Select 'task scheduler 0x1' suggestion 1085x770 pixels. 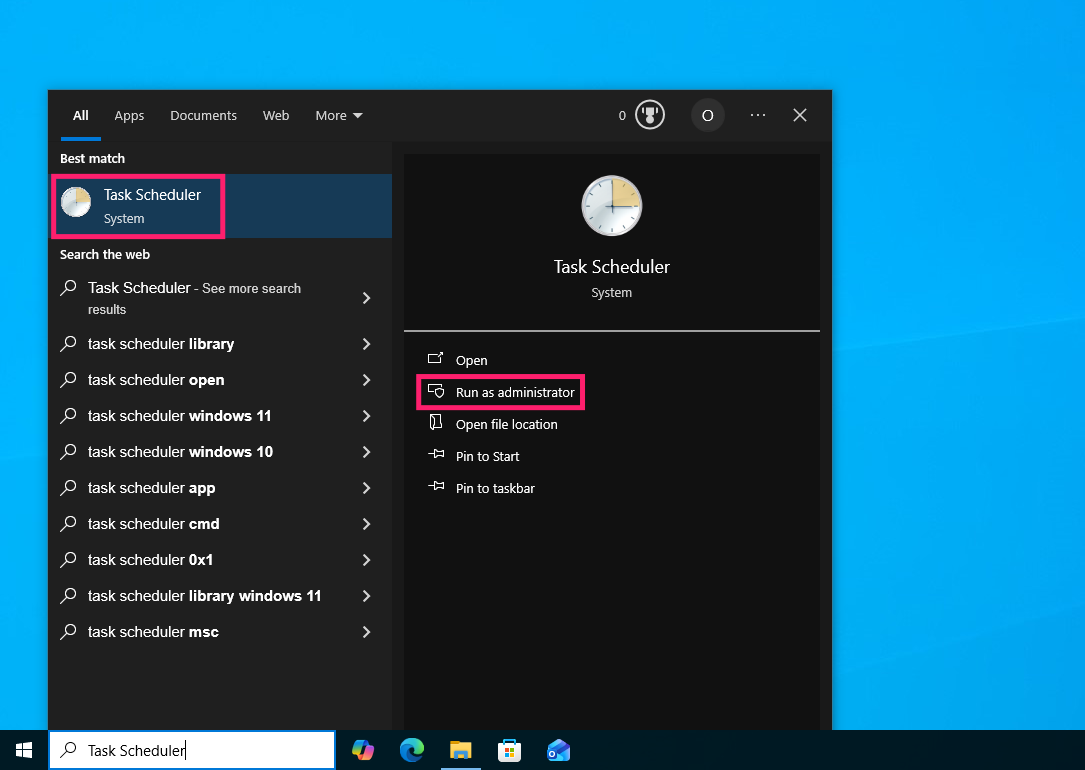(x=221, y=560)
